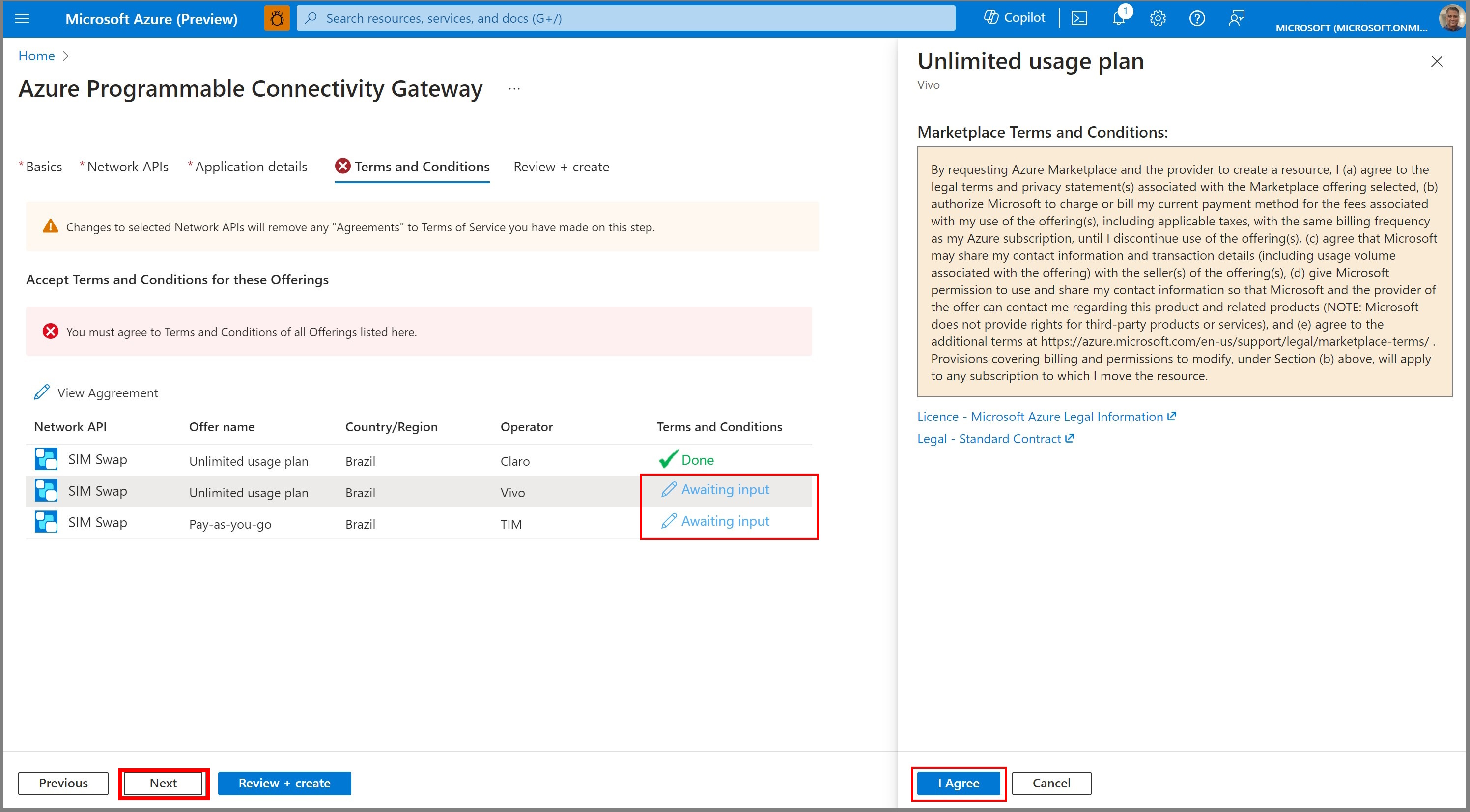Click the orange bug report icon
Image resolution: width=1470 pixels, height=812 pixels.
[277, 18]
